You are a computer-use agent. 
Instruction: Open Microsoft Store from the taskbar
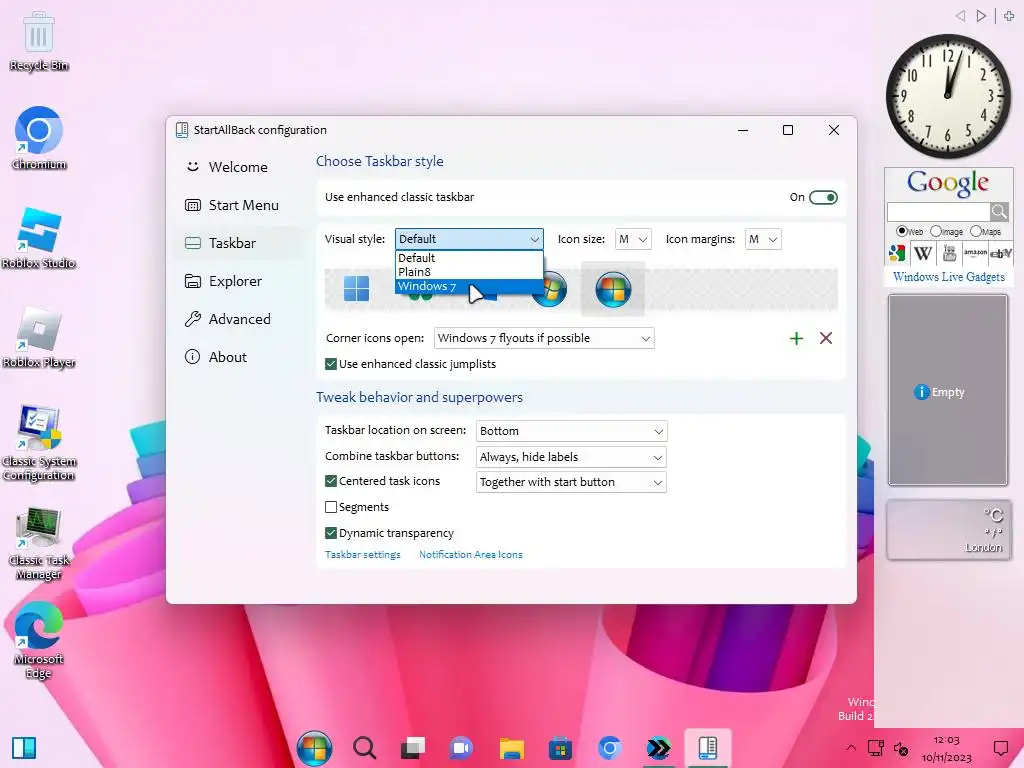pos(560,748)
